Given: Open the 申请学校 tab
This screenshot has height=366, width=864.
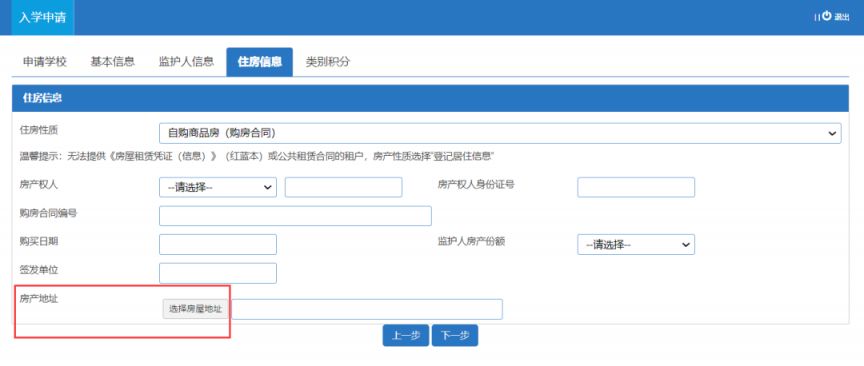Looking at the screenshot, I should pos(45,62).
